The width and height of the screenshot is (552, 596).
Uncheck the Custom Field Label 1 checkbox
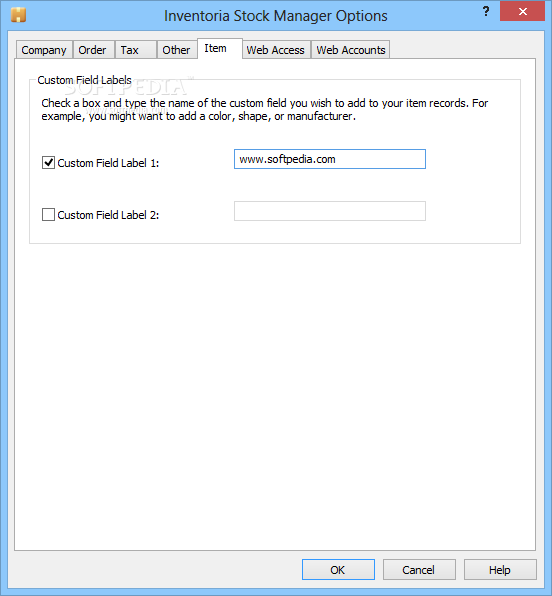pos(48,163)
